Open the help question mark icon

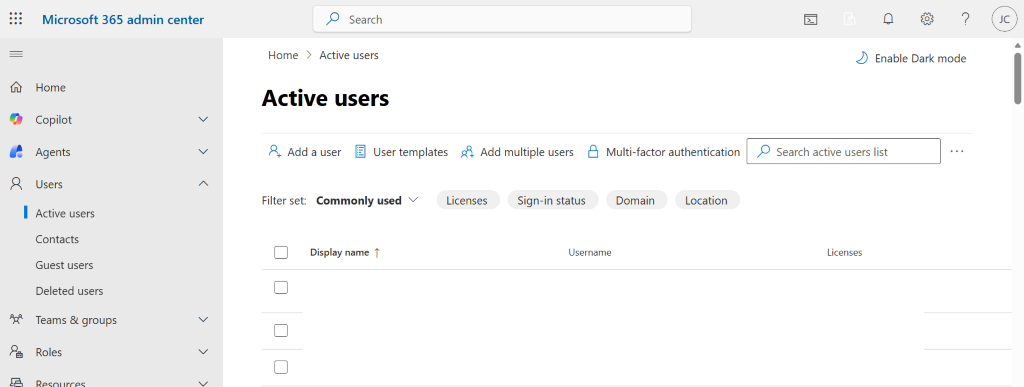965,19
